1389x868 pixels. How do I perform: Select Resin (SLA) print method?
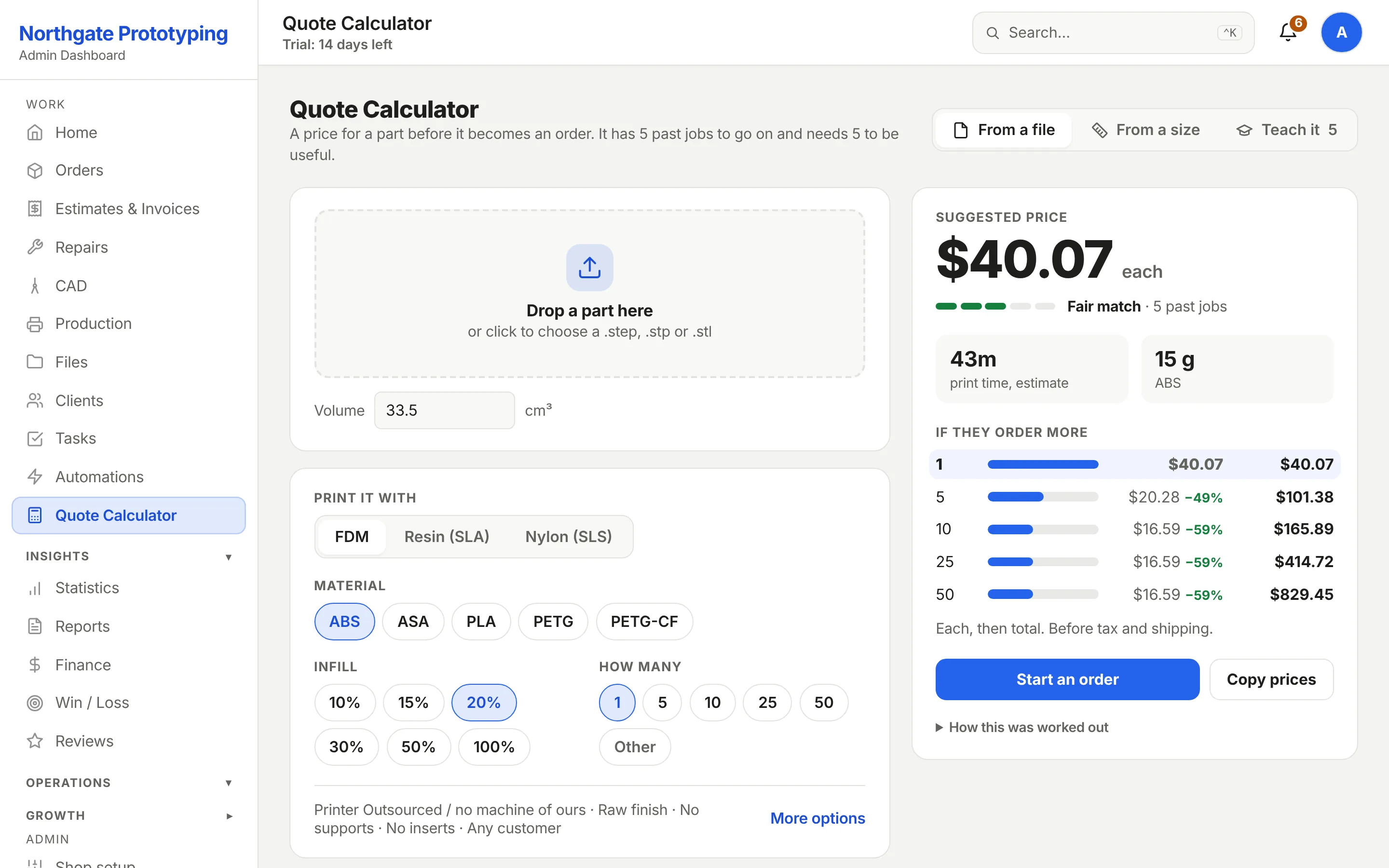[x=447, y=537]
